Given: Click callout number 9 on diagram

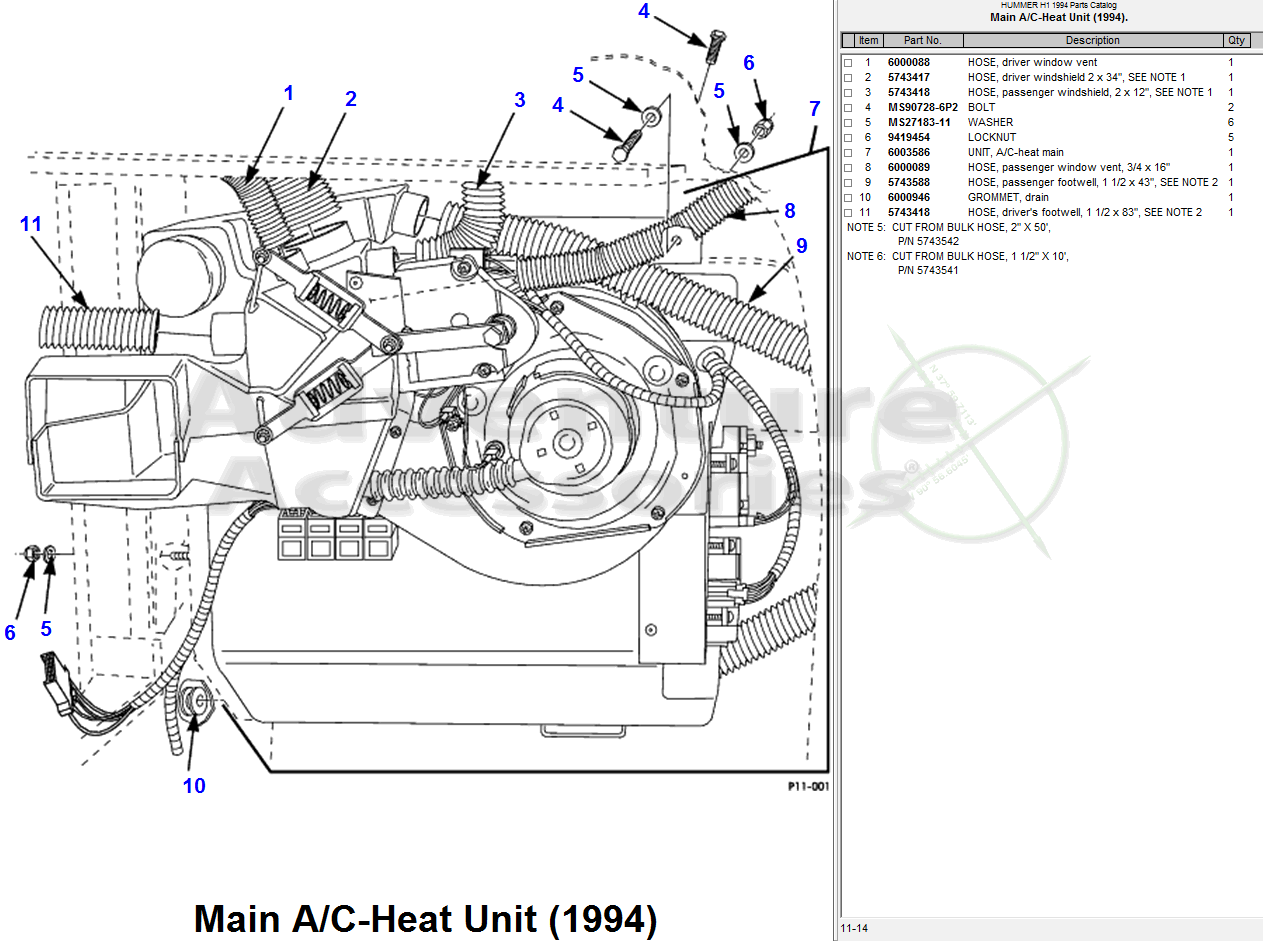Looking at the screenshot, I should pos(801,244).
